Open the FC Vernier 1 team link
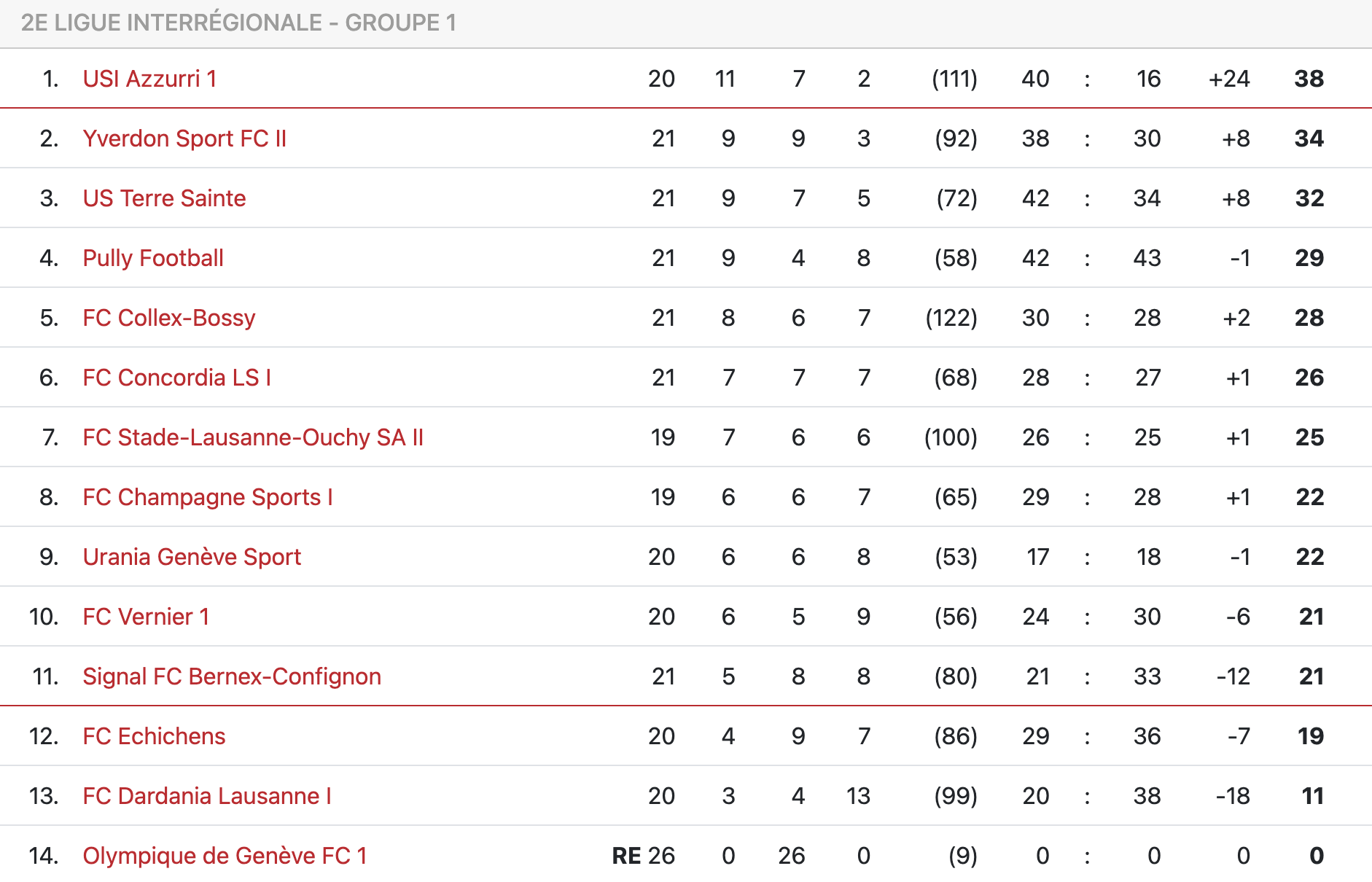 [146, 617]
